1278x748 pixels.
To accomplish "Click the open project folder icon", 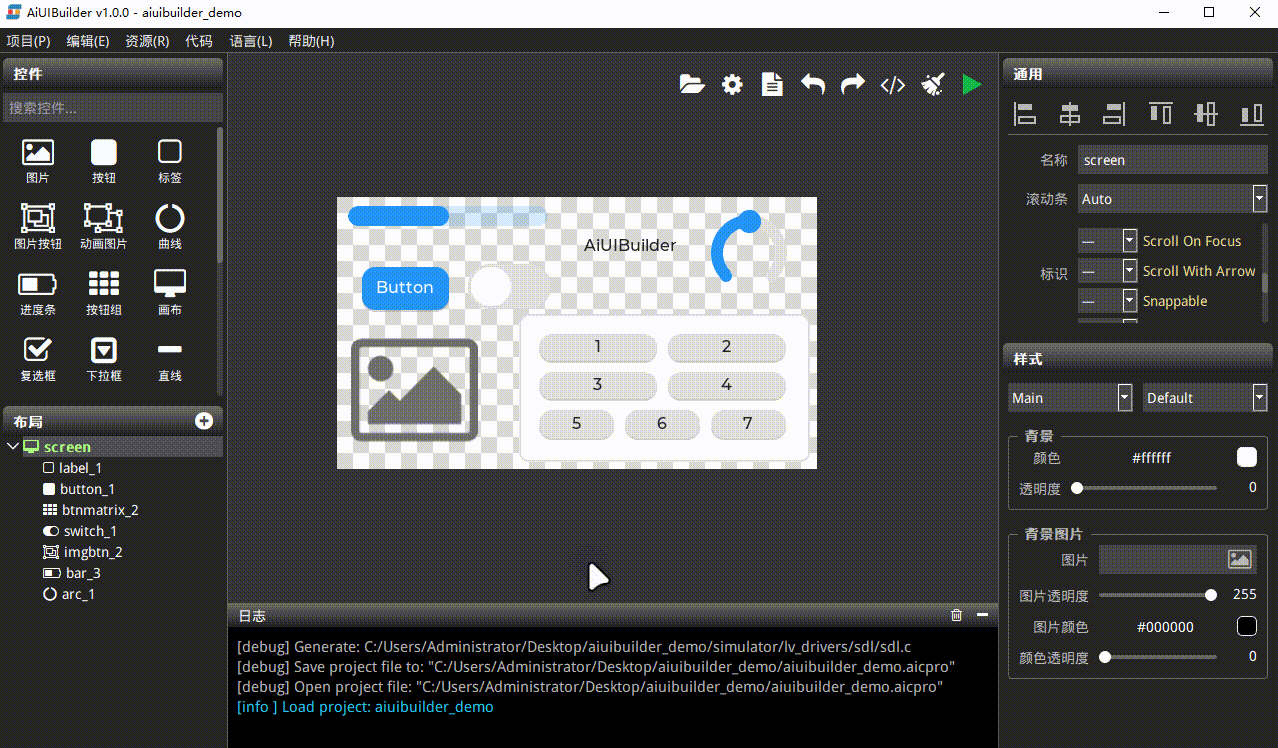I will coord(692,85).
